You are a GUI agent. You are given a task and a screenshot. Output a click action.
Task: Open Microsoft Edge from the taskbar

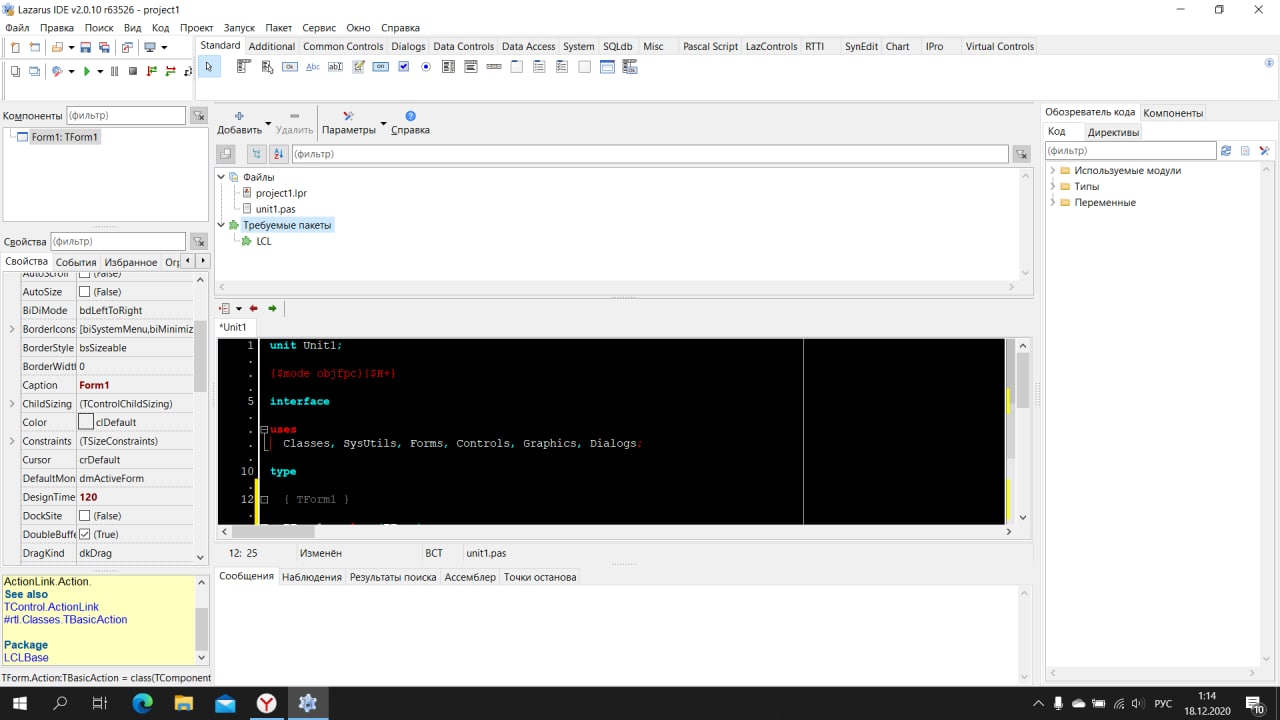tap(142, 703)
